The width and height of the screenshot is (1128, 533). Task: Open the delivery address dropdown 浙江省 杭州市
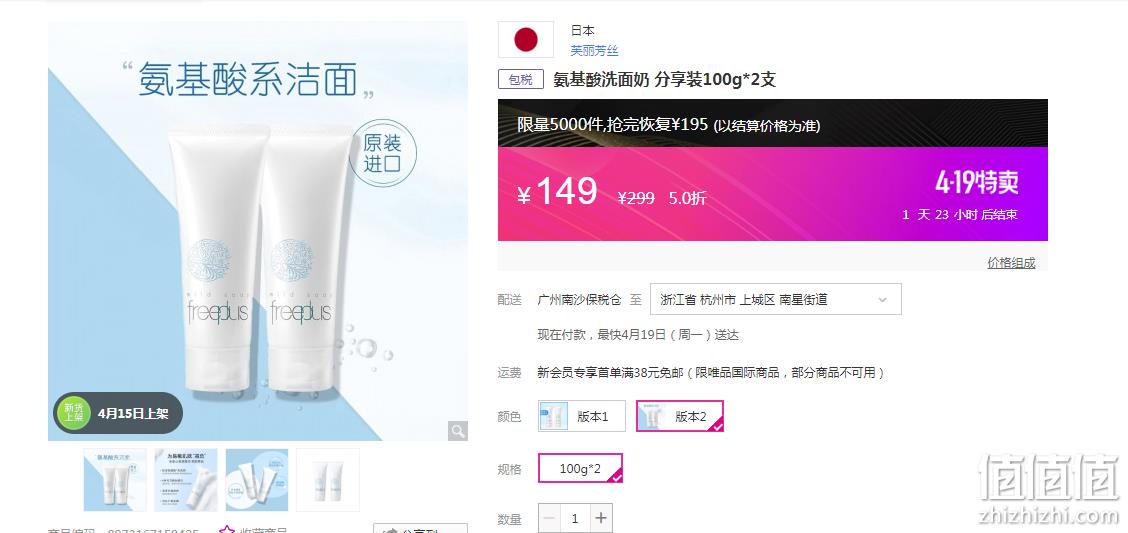(776, 299)
